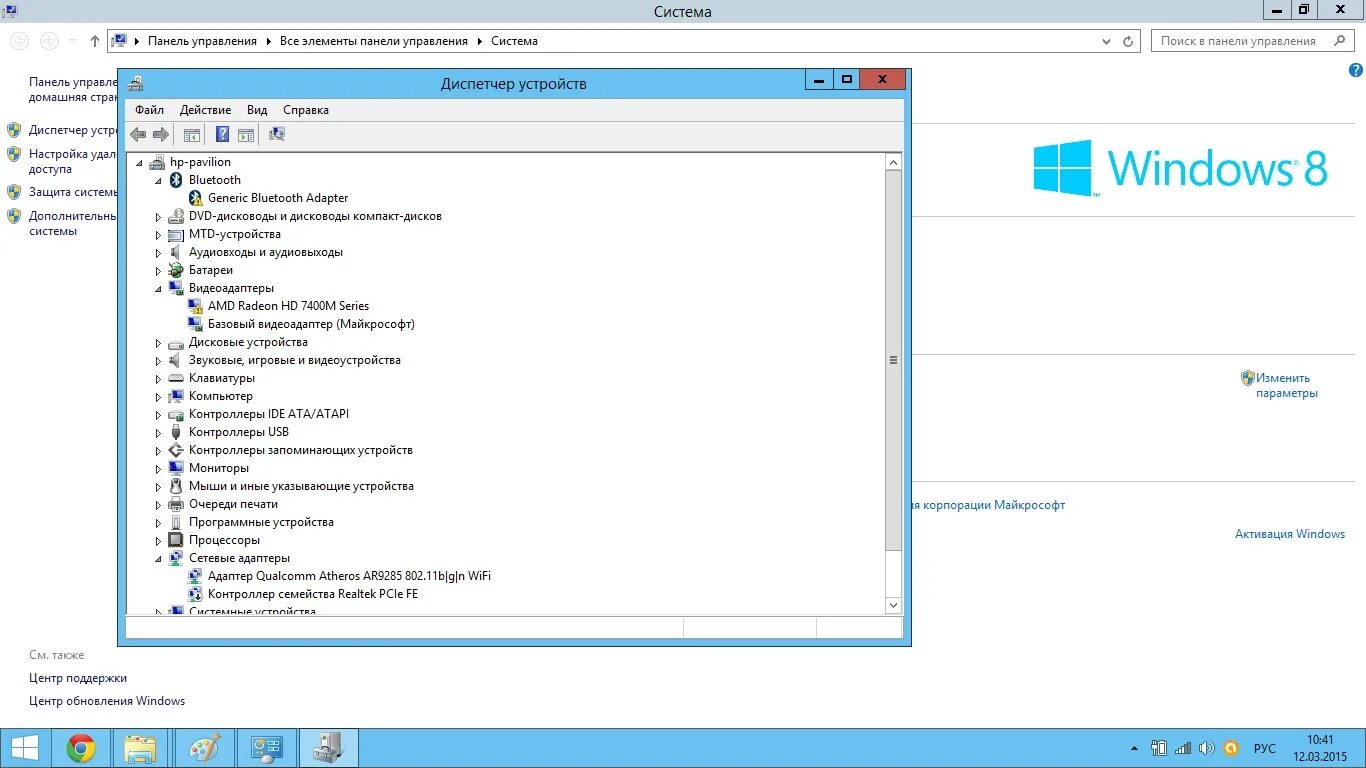Click the network signal tray icon
This screenshot has width=1366, height=768.
(1183, 748)
